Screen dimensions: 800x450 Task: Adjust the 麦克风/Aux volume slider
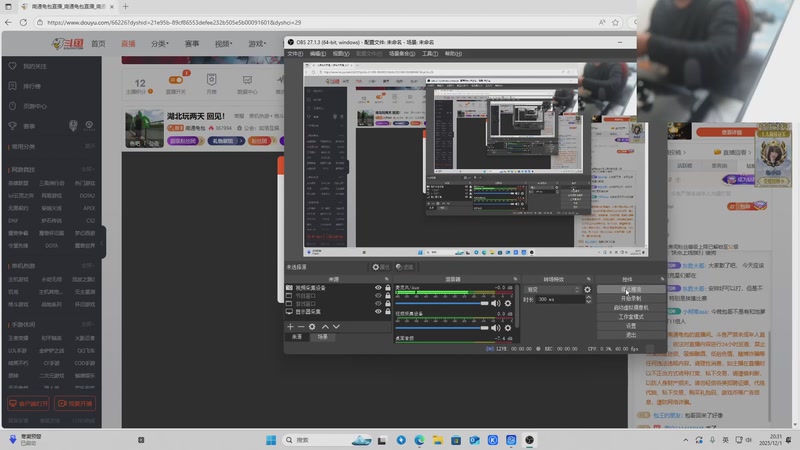[442, 303]
